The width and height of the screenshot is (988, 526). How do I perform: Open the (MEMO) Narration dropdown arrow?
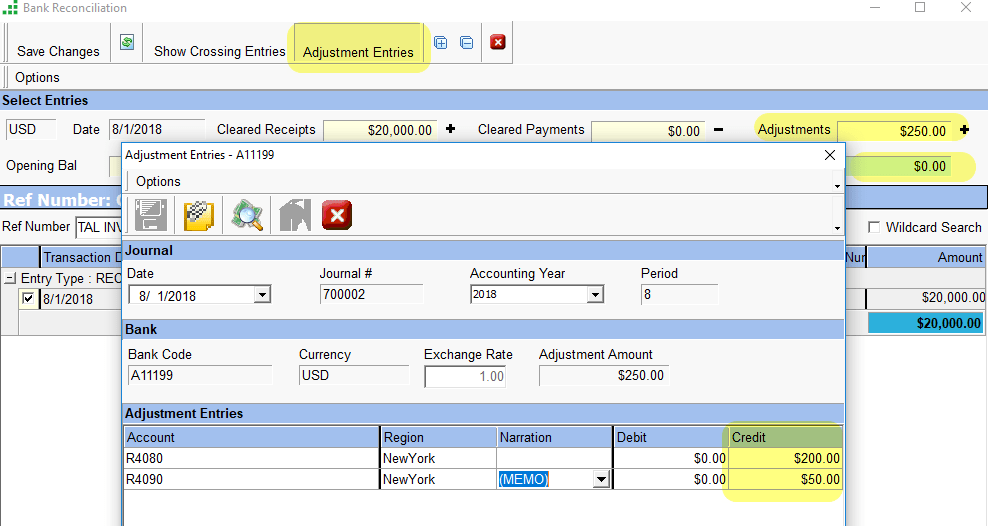(x=601, y=480)
